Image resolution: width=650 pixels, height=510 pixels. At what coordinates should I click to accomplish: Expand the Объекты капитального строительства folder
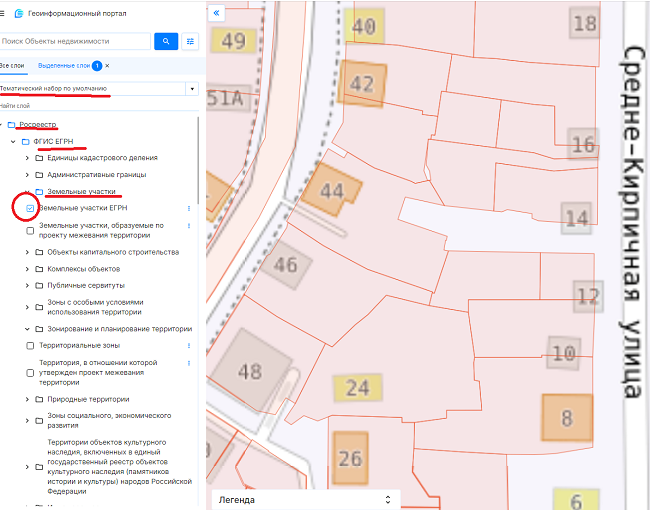click(27, 252)
